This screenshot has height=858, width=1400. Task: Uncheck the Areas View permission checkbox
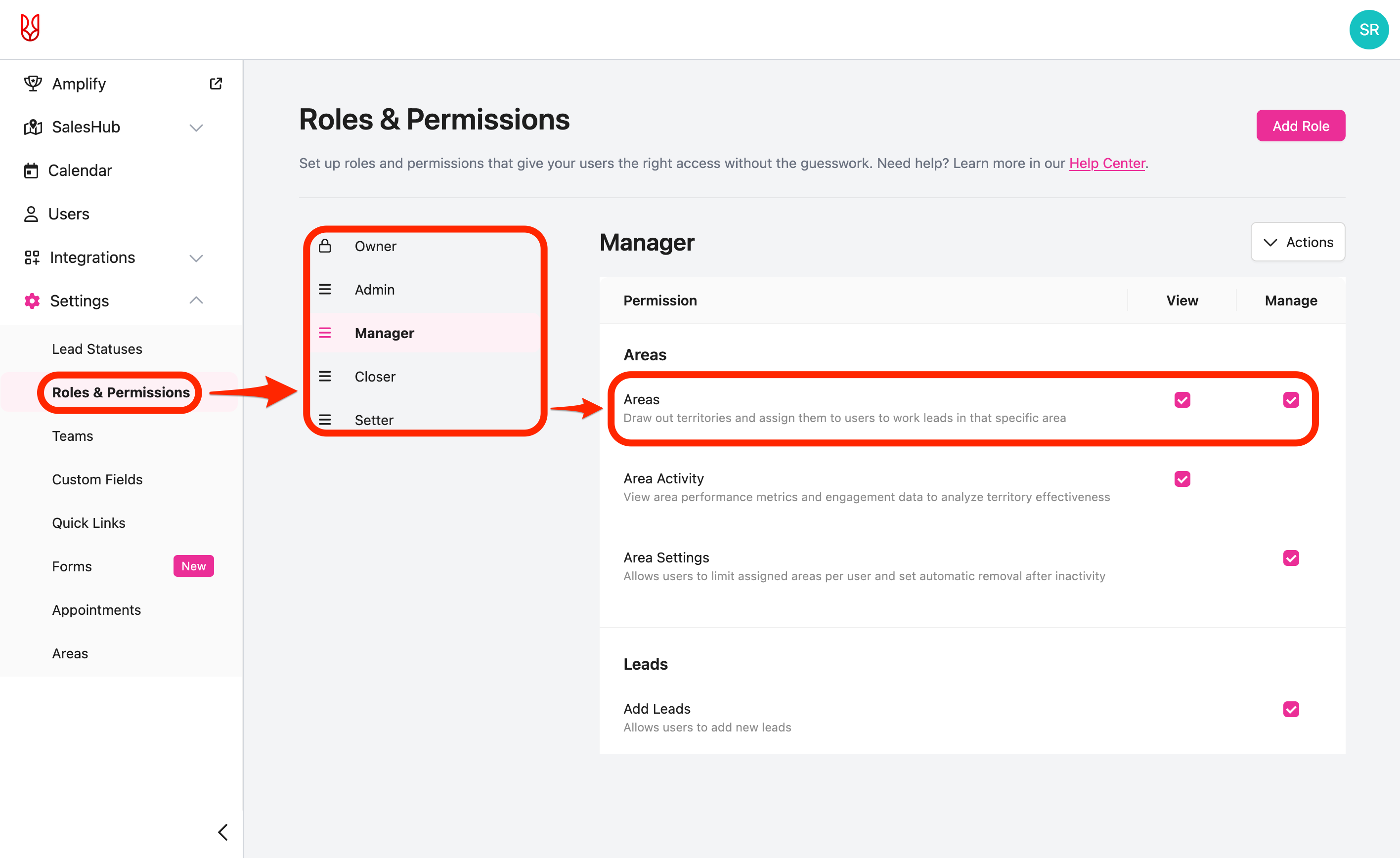[1182, 400]
